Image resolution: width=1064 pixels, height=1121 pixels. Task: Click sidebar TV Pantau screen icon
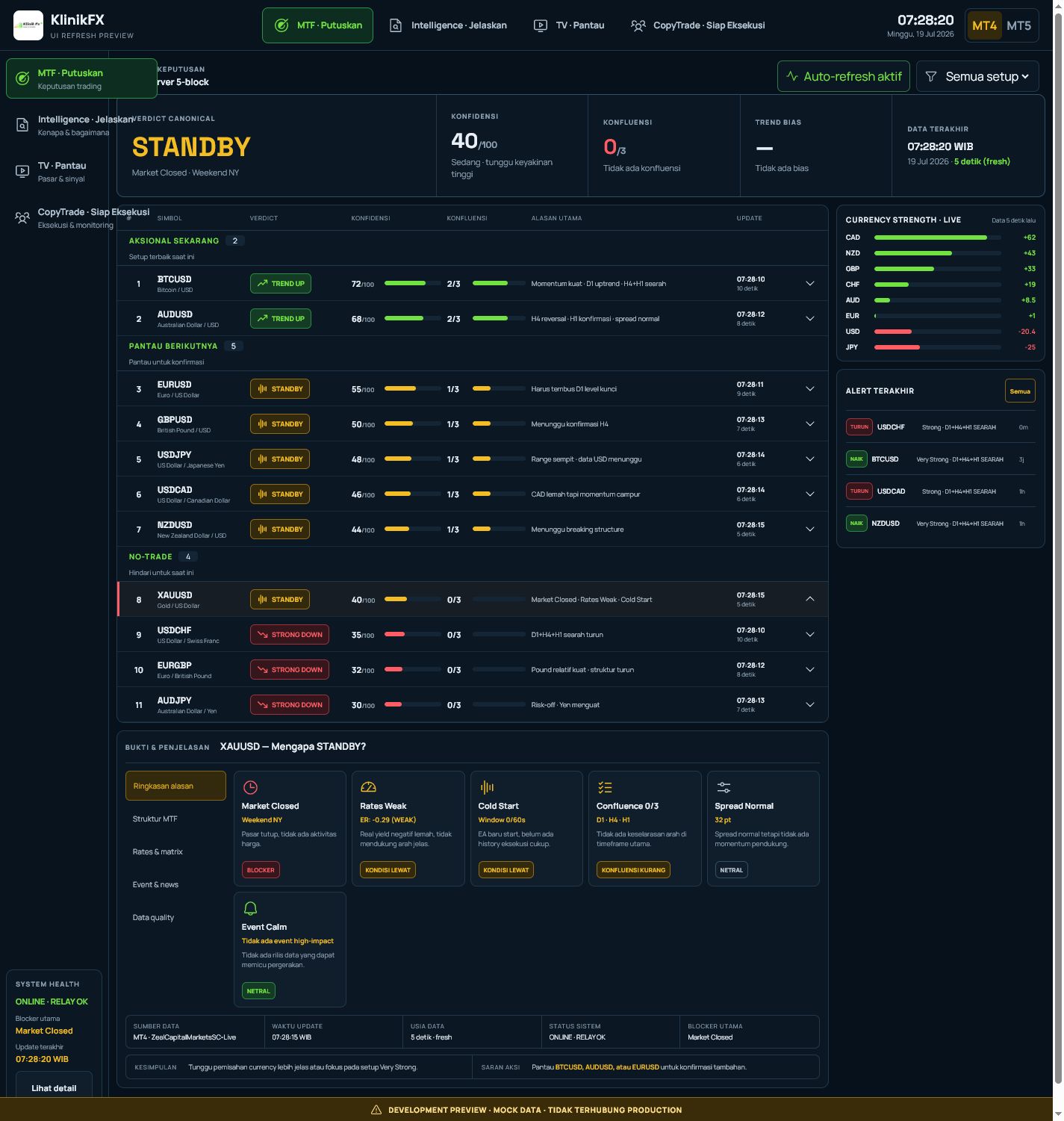pyautogui.click(x=22, y=171)
